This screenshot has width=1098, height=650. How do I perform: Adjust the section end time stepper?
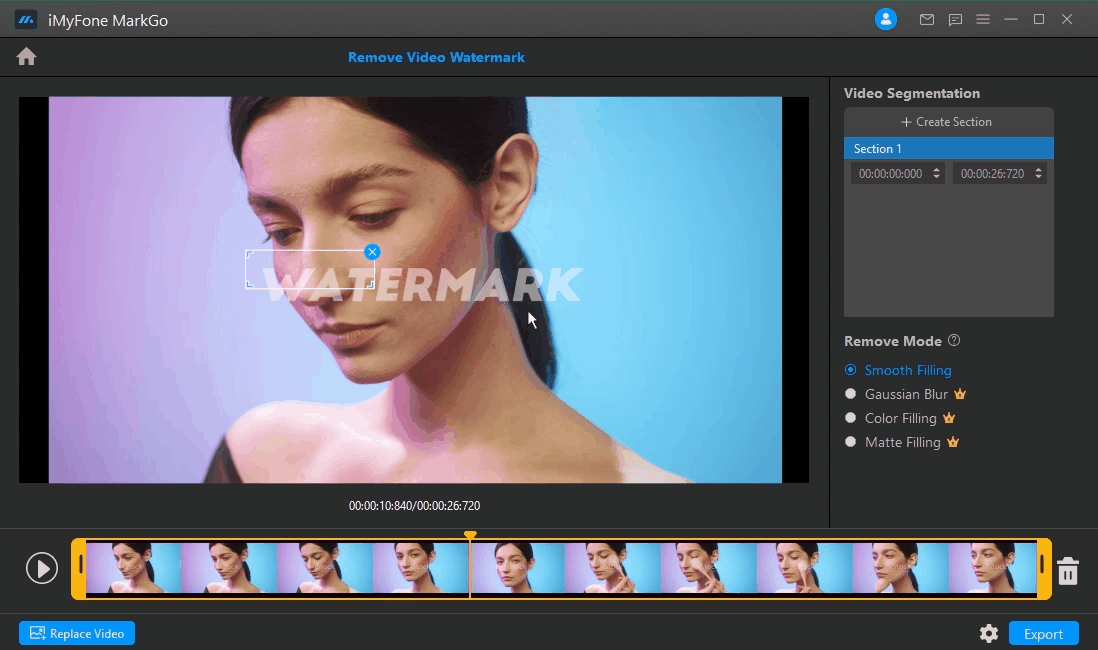coord(1038,174)
